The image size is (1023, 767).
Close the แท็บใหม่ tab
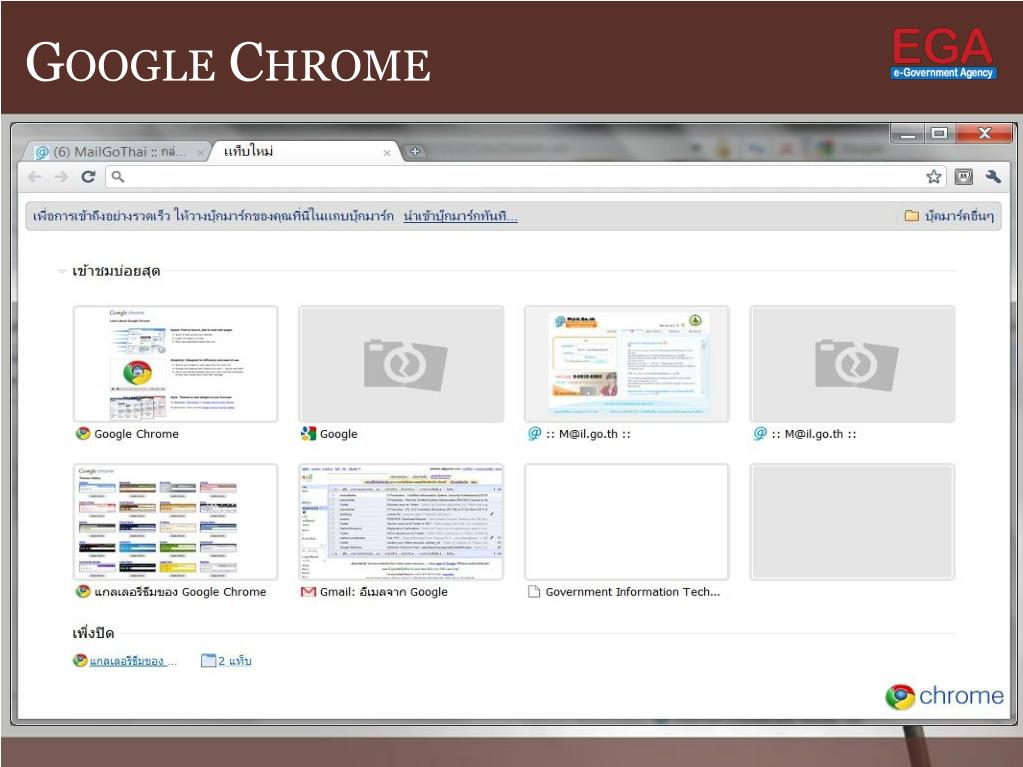pyautogui.click(x=387, y=153)
